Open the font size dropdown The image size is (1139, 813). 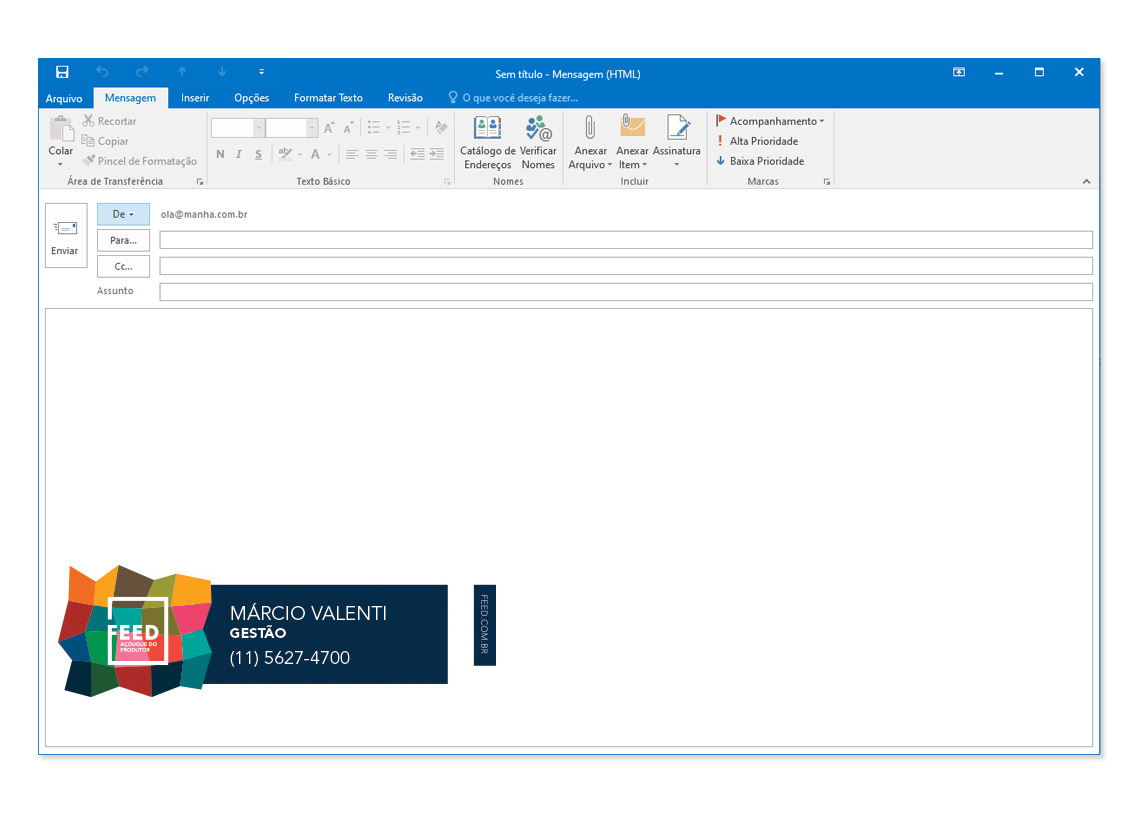pos(312,128)
